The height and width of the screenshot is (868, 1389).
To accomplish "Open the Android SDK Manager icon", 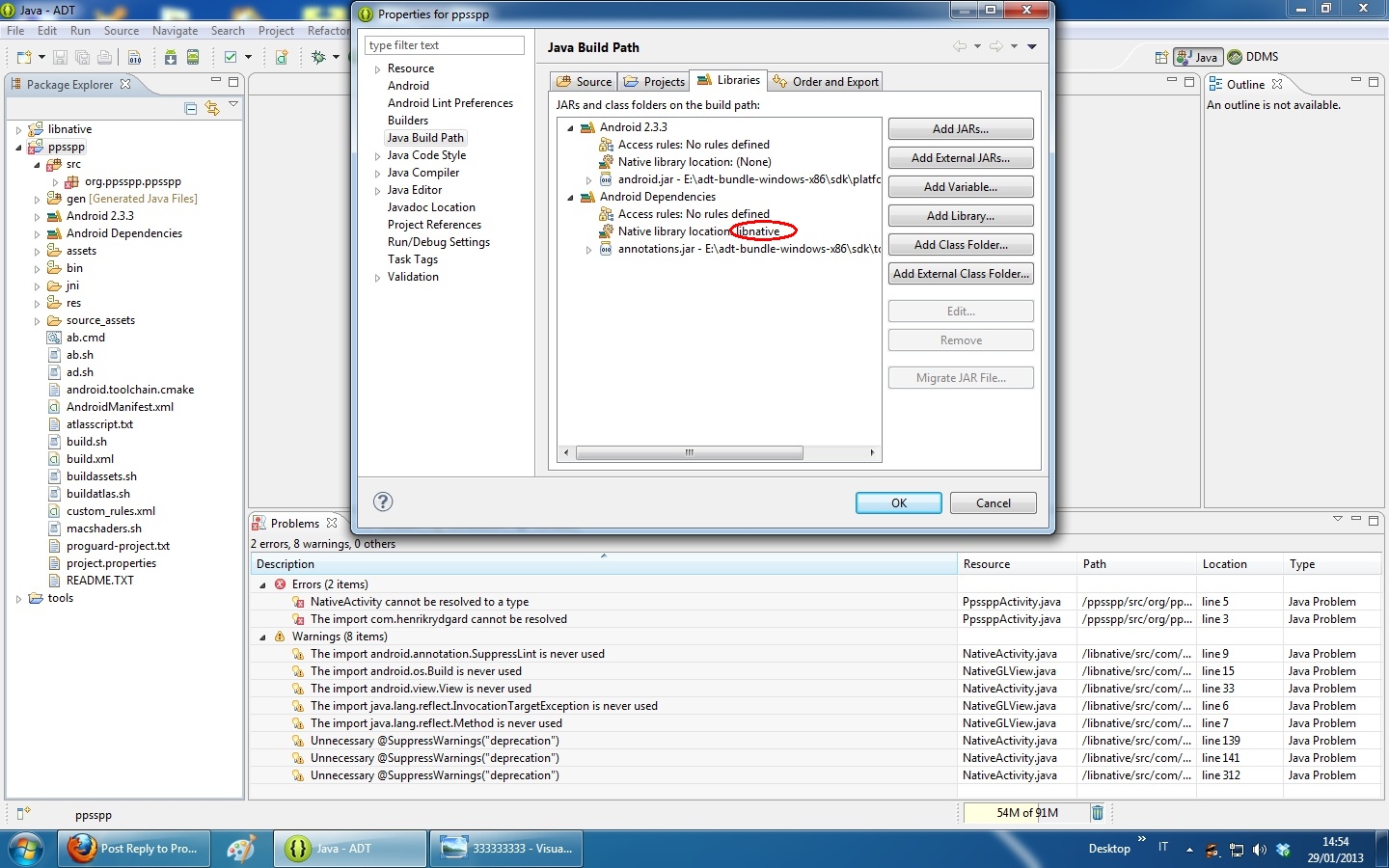I will [x=170, y=58].
